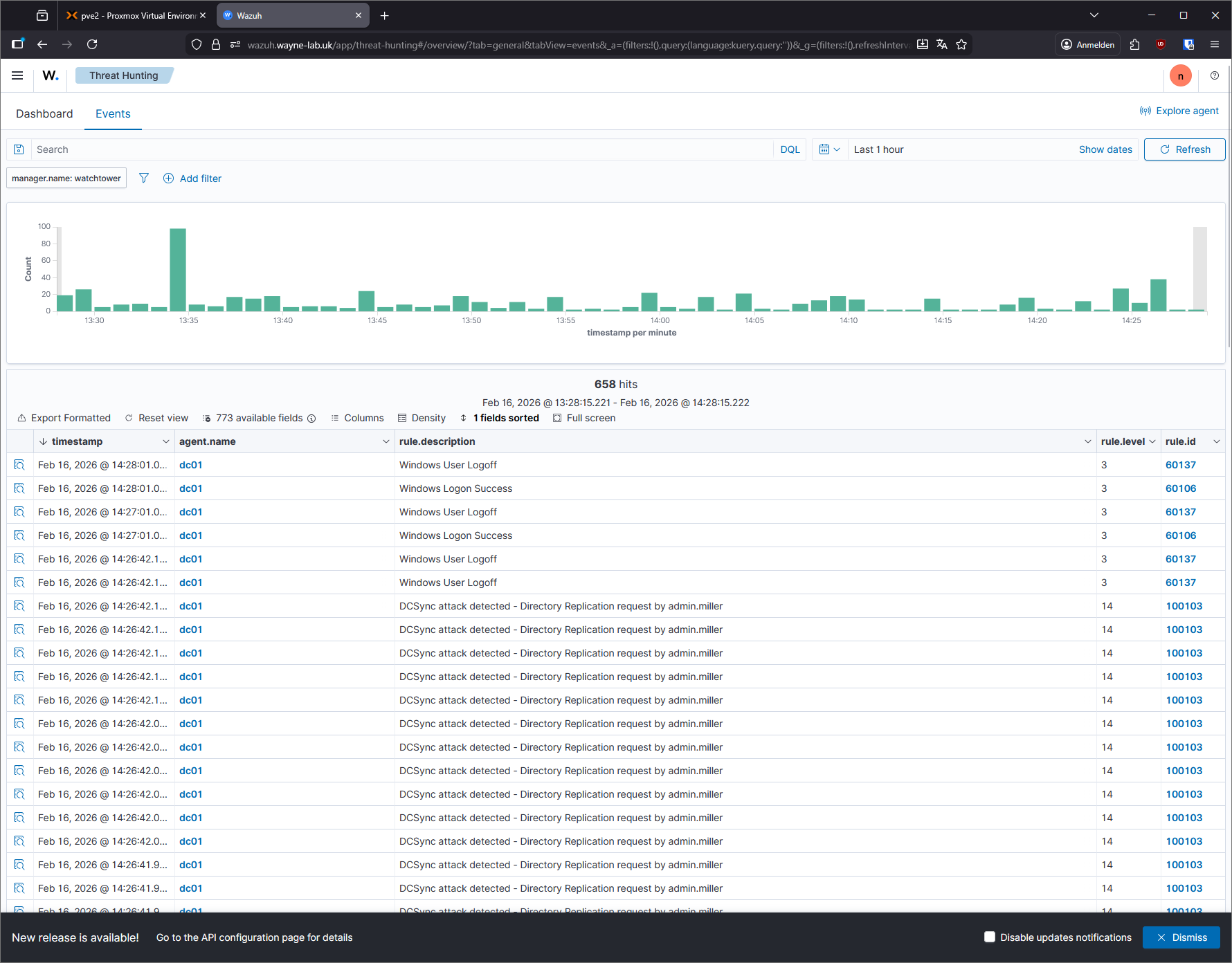Open the help question mark icon

[1215, 75]
